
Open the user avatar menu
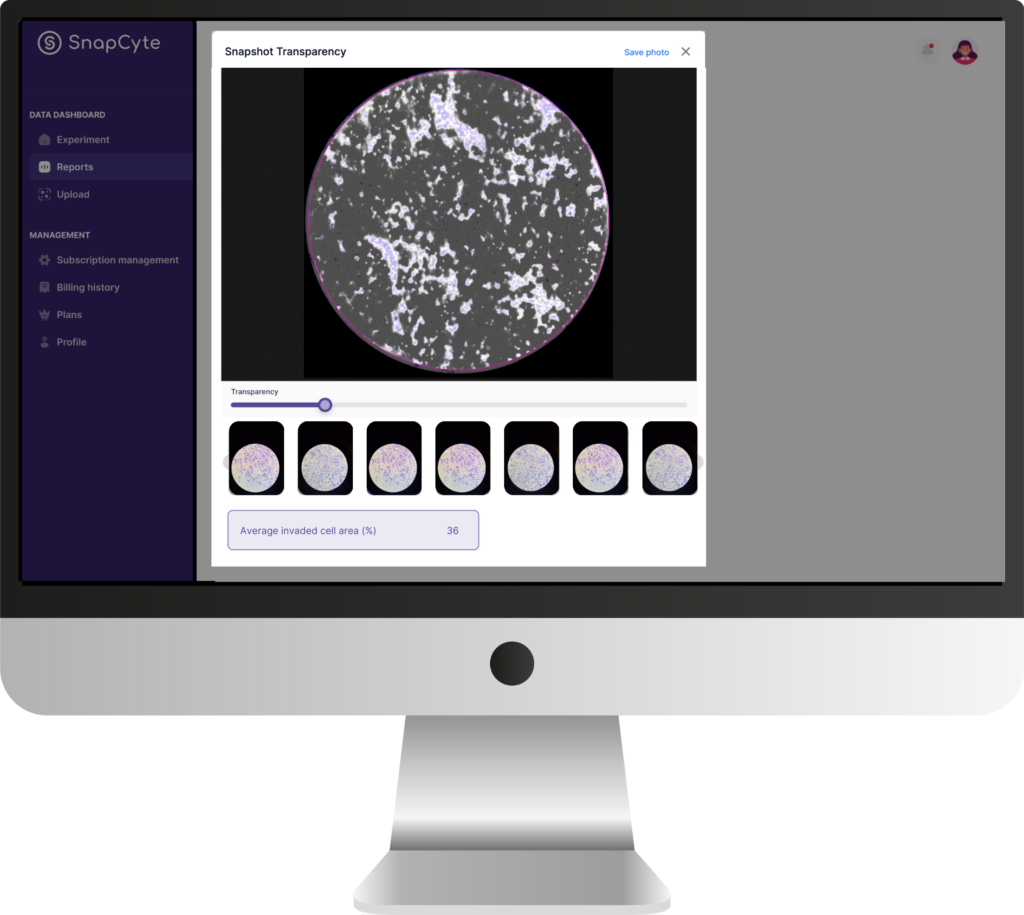click(x=965, y=52)
